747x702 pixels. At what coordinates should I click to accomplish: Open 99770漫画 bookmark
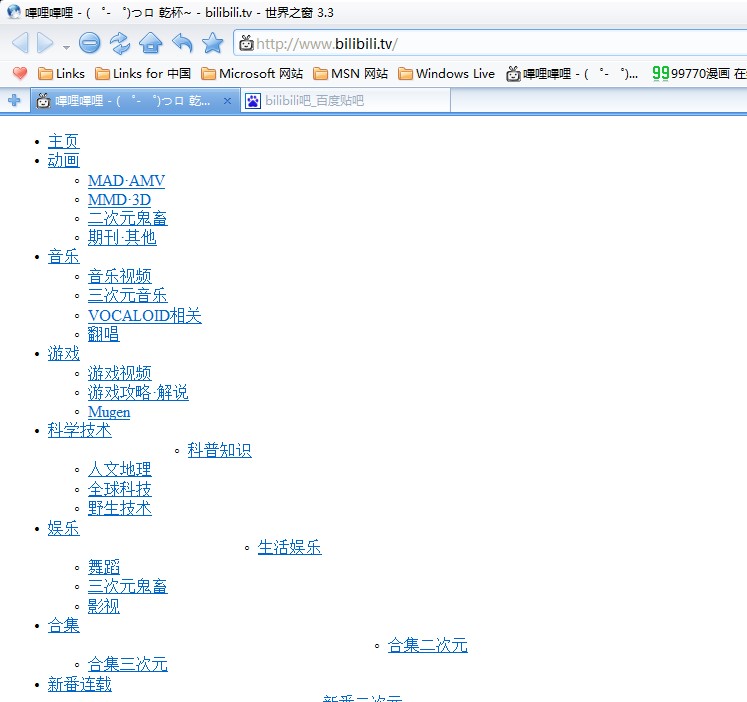click(x=699, y=73)
